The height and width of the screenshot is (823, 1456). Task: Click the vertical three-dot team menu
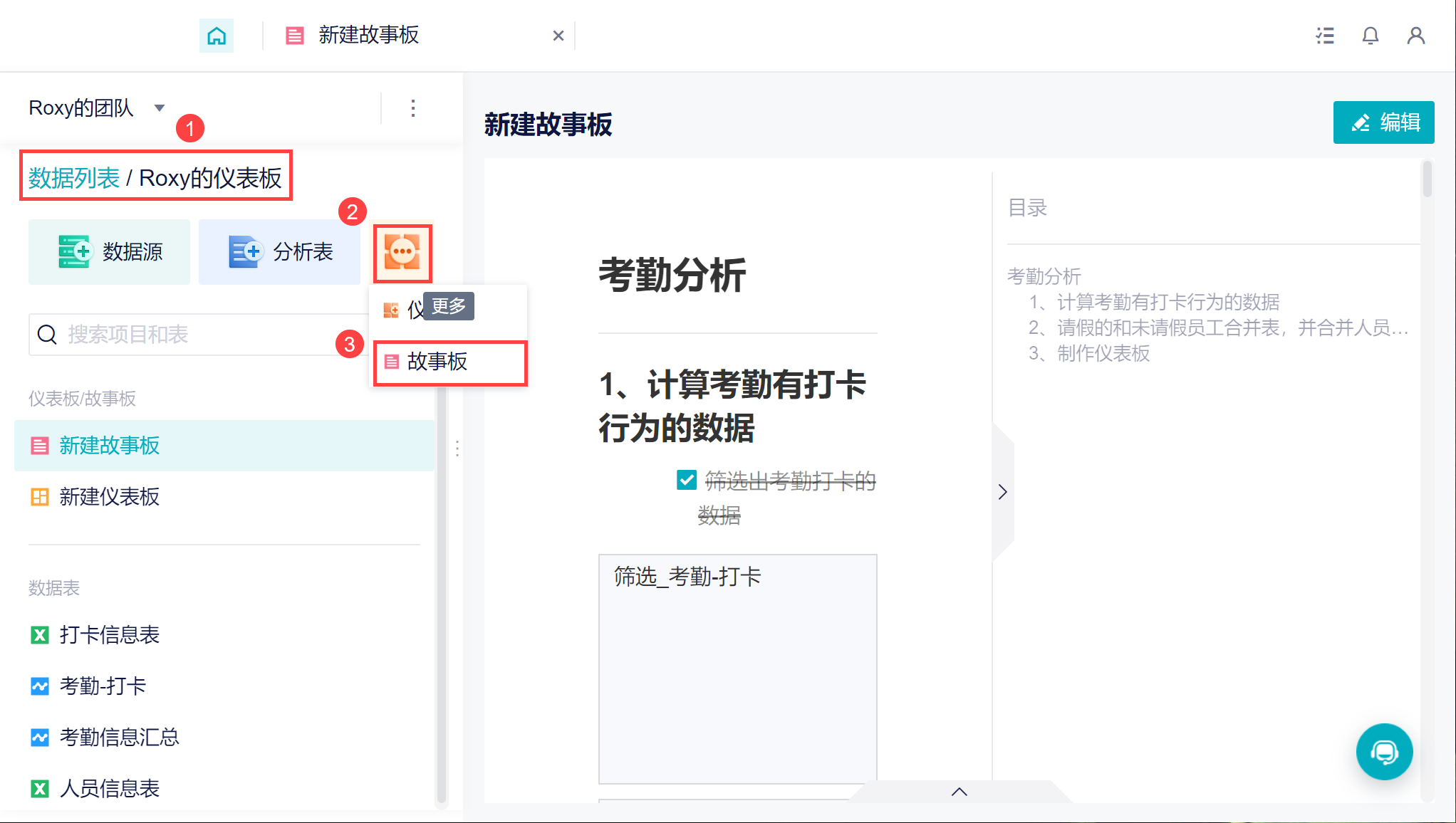tap(413, 108)
